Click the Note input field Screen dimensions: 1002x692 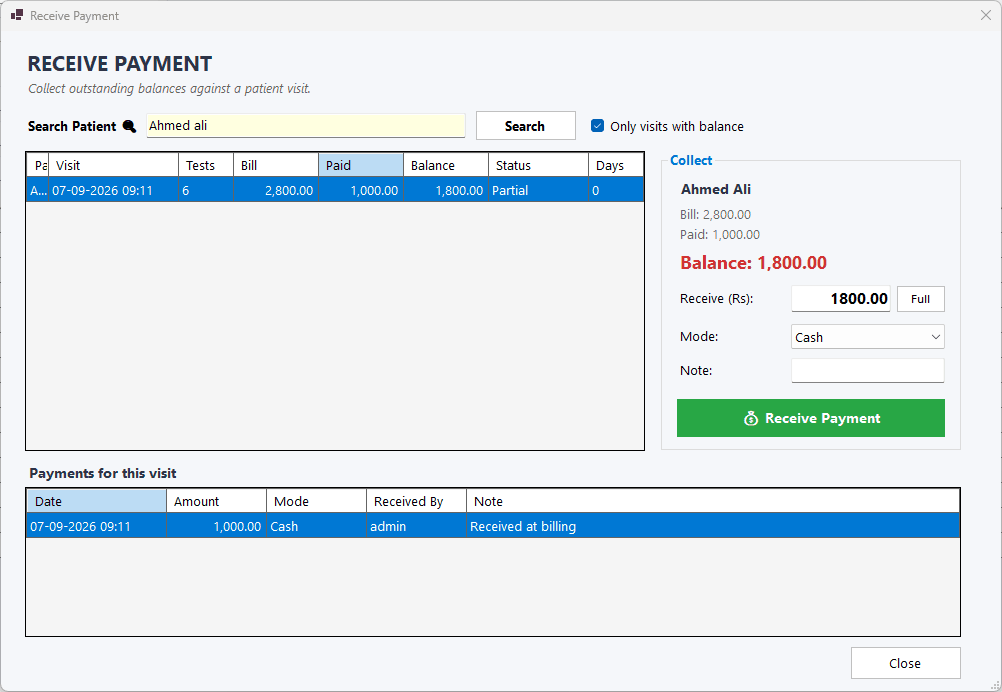867,371
